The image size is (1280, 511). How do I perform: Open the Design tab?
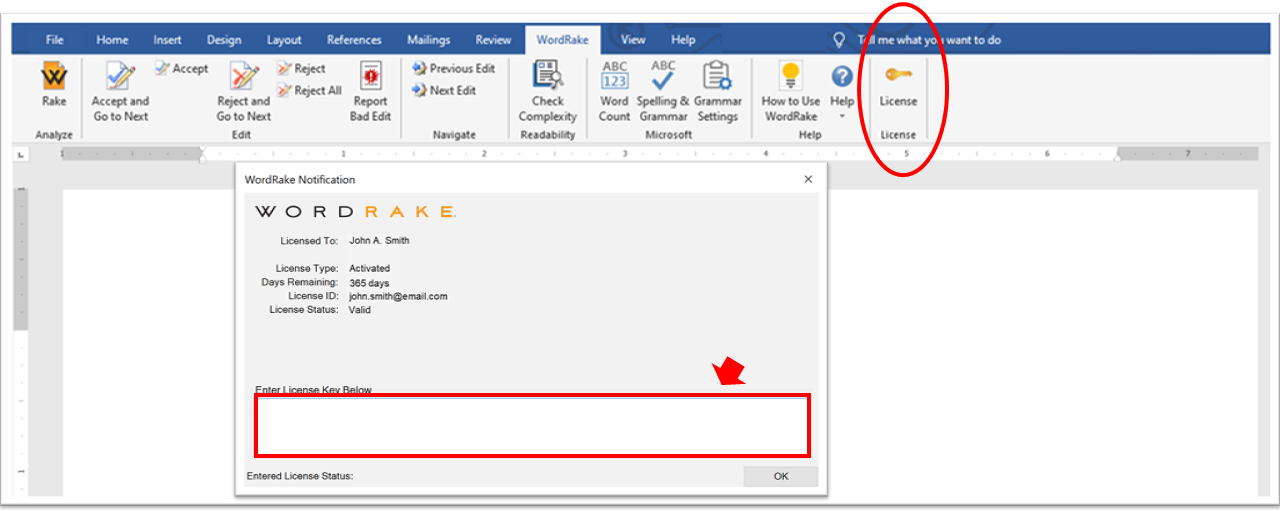coord(224,40)
